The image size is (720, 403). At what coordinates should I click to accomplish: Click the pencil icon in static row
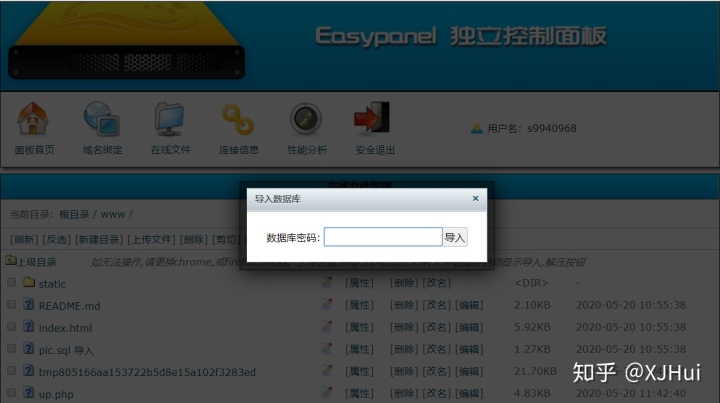click(327, 282)
